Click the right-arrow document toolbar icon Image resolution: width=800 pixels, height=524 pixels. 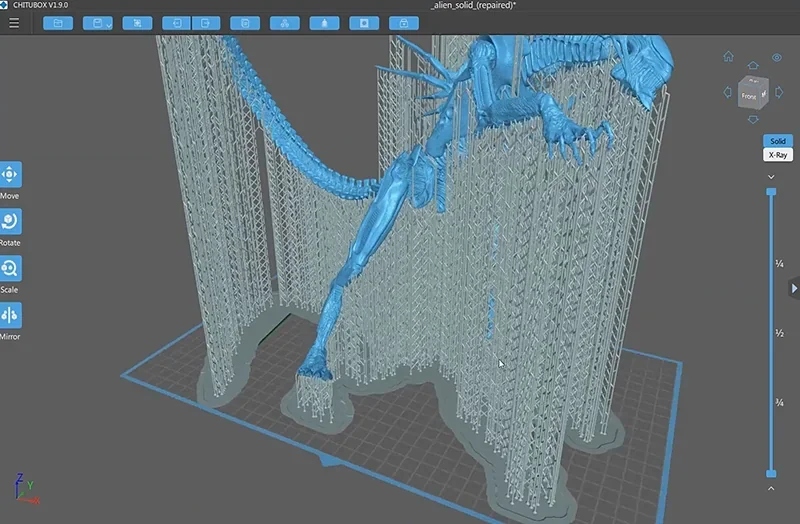point(206,23)
